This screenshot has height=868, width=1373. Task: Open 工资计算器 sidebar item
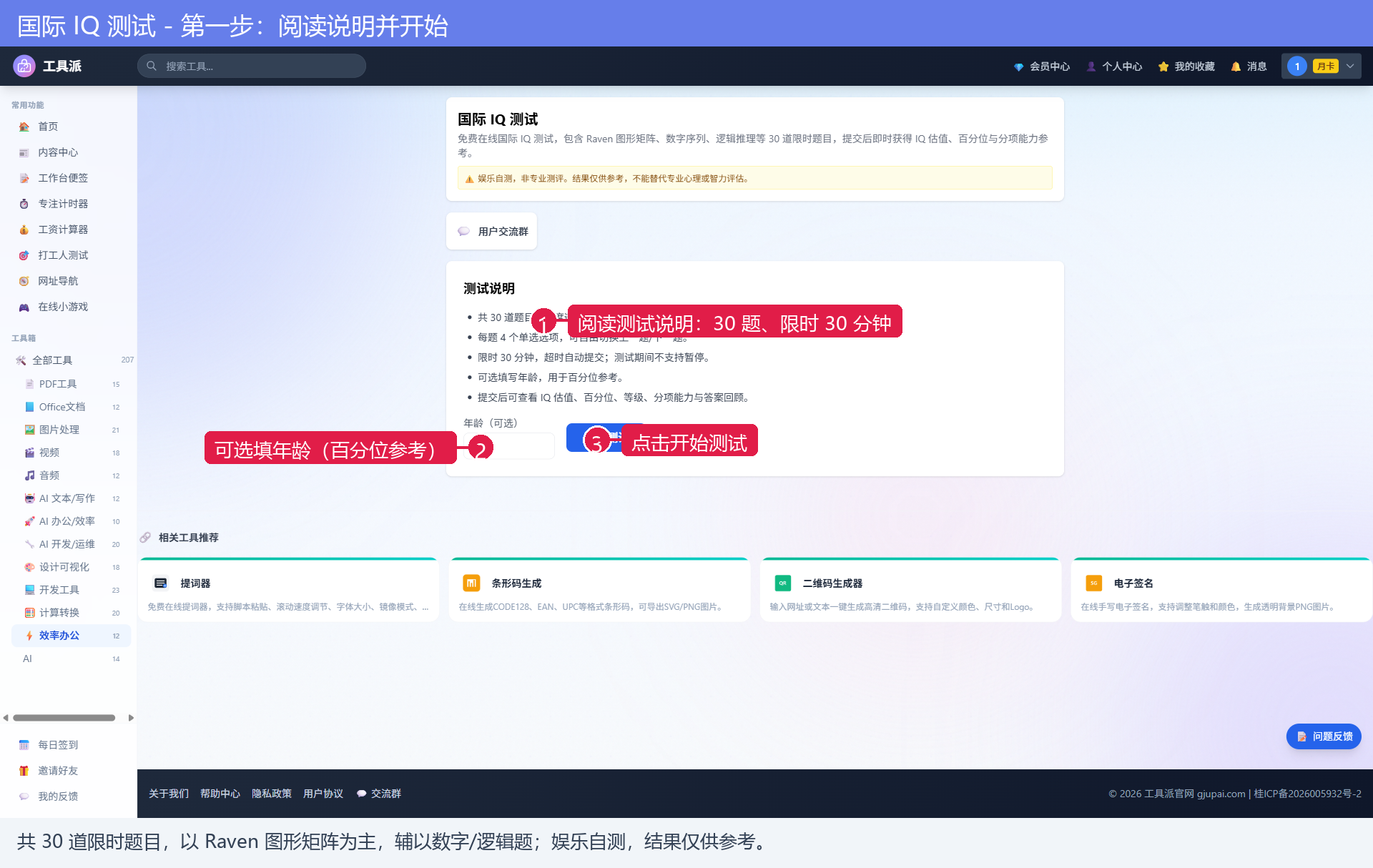coord(69,230)
